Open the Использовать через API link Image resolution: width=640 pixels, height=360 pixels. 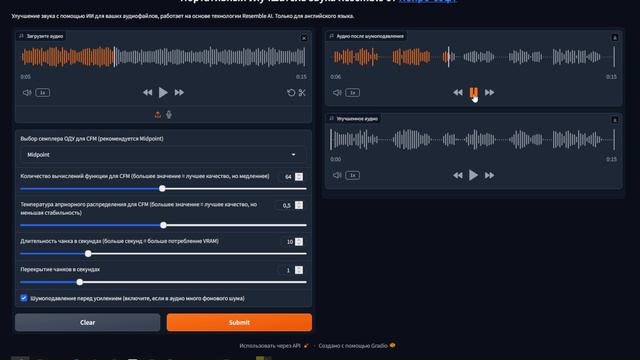pos(274,346)
